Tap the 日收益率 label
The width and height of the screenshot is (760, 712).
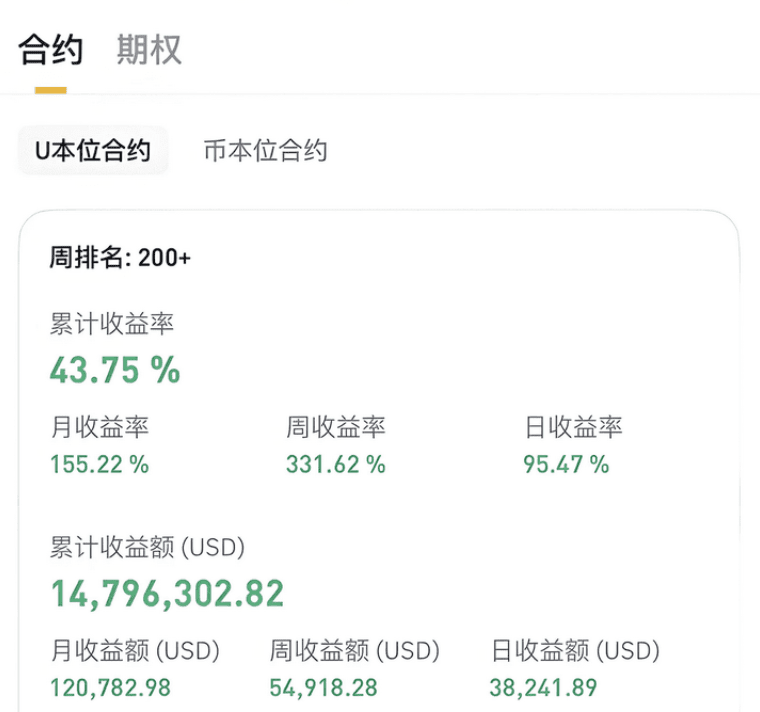(x=573, y=427)
